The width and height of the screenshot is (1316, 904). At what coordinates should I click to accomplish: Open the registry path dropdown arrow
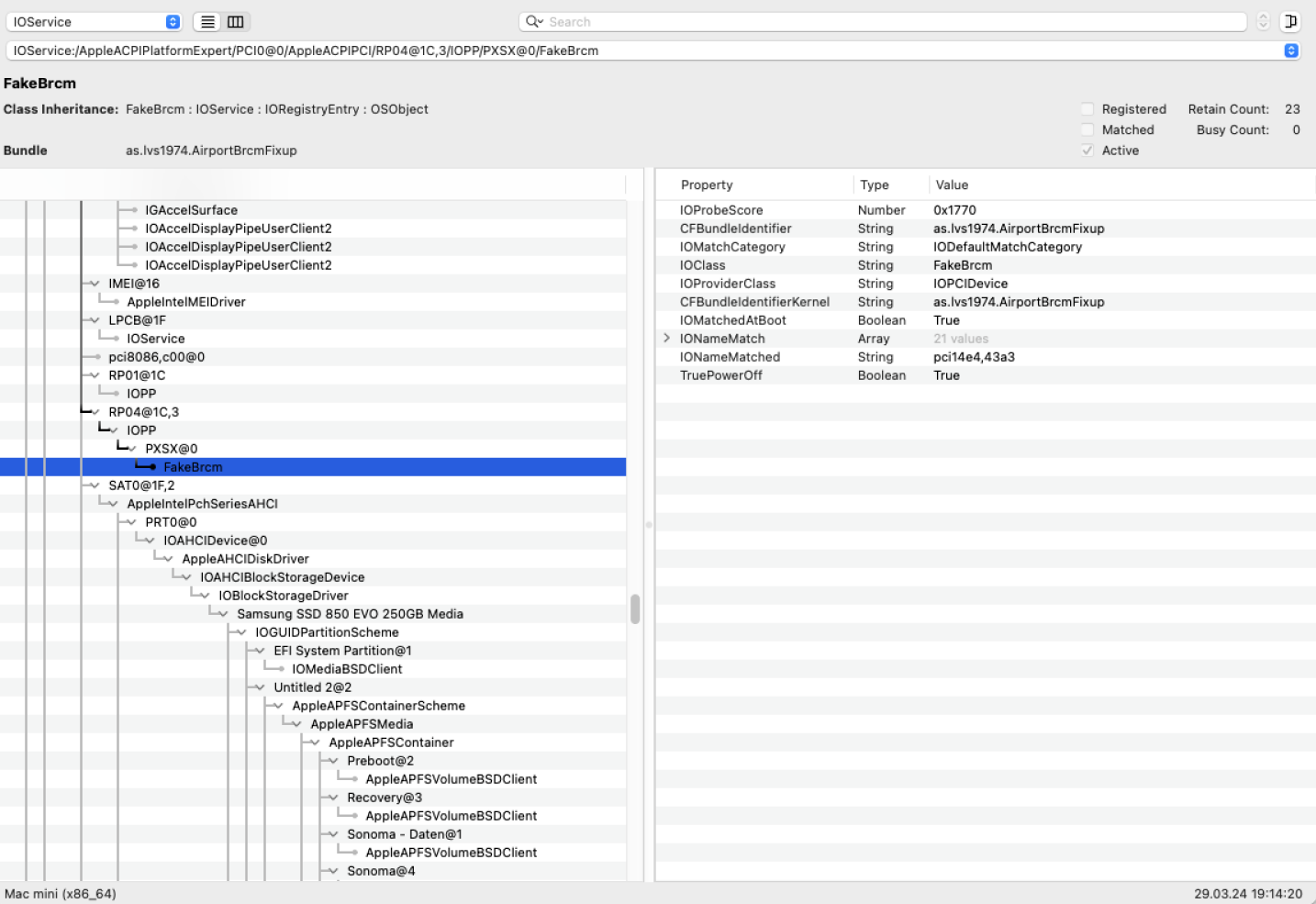tap(1291, 50)
